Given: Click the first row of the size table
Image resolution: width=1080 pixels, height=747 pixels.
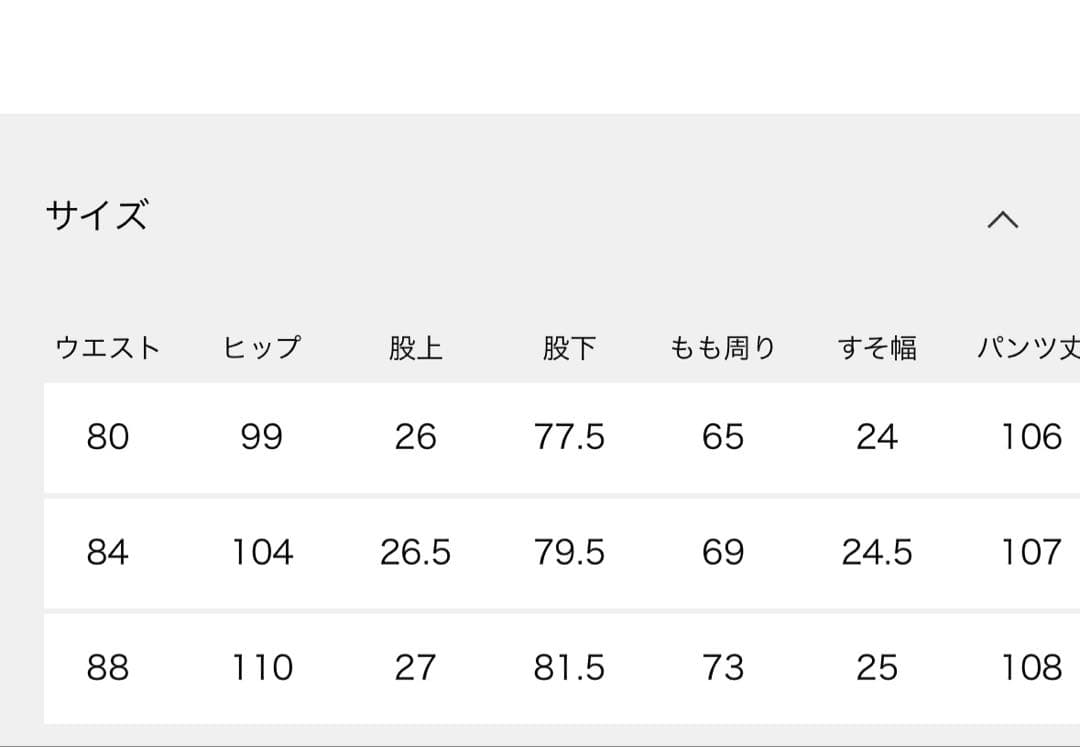Looking at the screenshot, I should click(x=540, y=438).
